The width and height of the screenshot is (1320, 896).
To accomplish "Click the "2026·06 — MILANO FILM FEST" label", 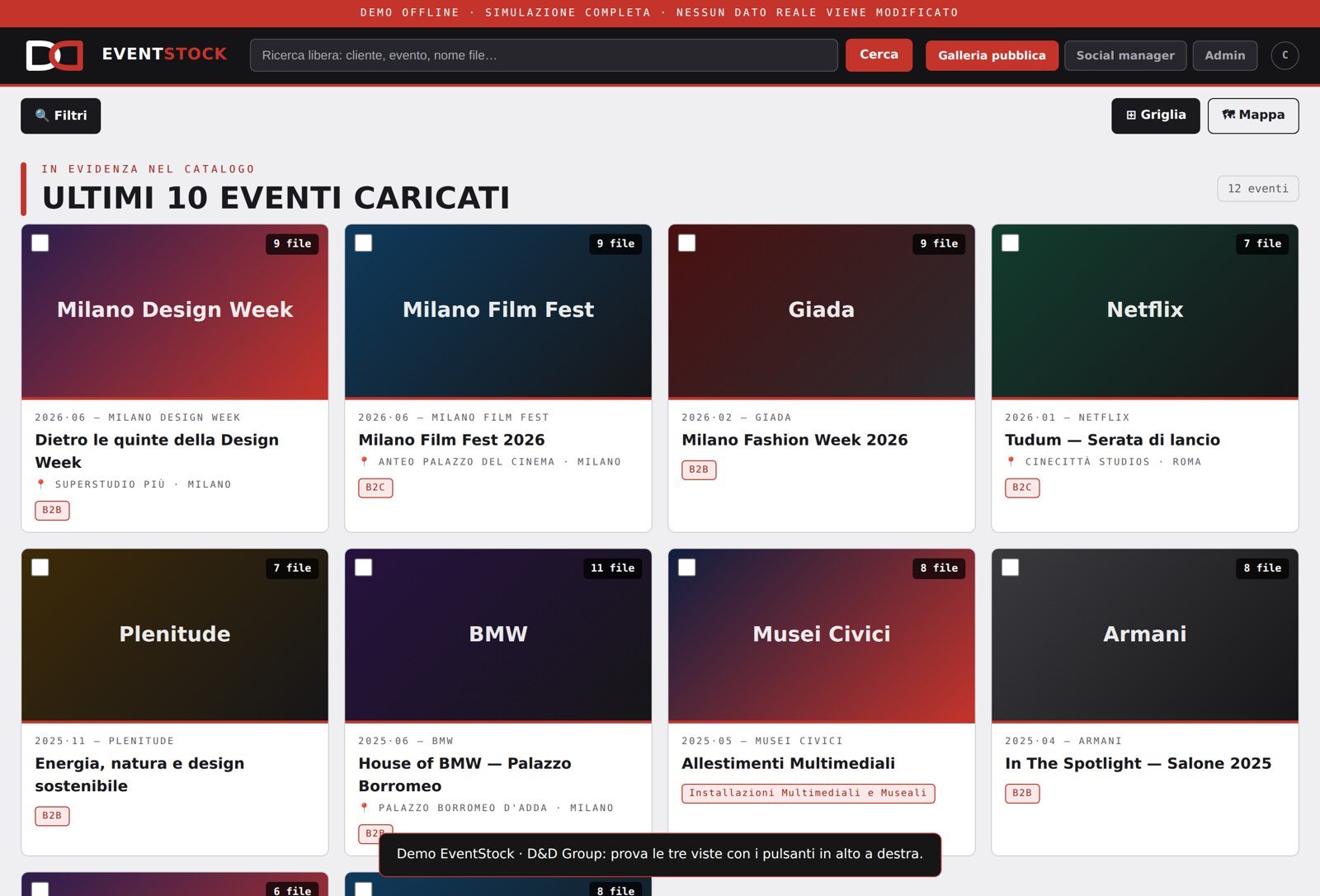I will [x=454, y=417].
